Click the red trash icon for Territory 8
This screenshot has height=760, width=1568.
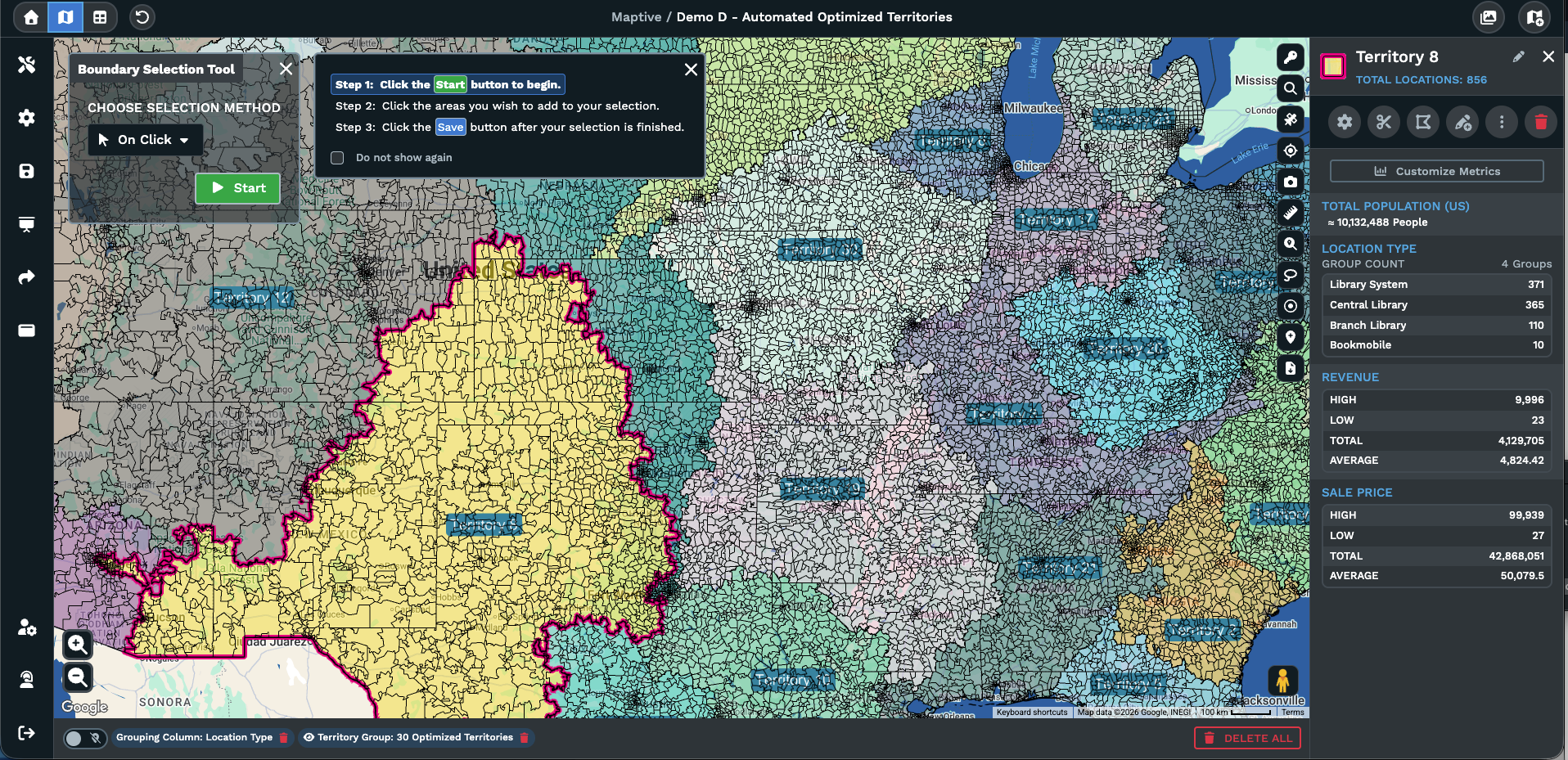click(1540, 123)
